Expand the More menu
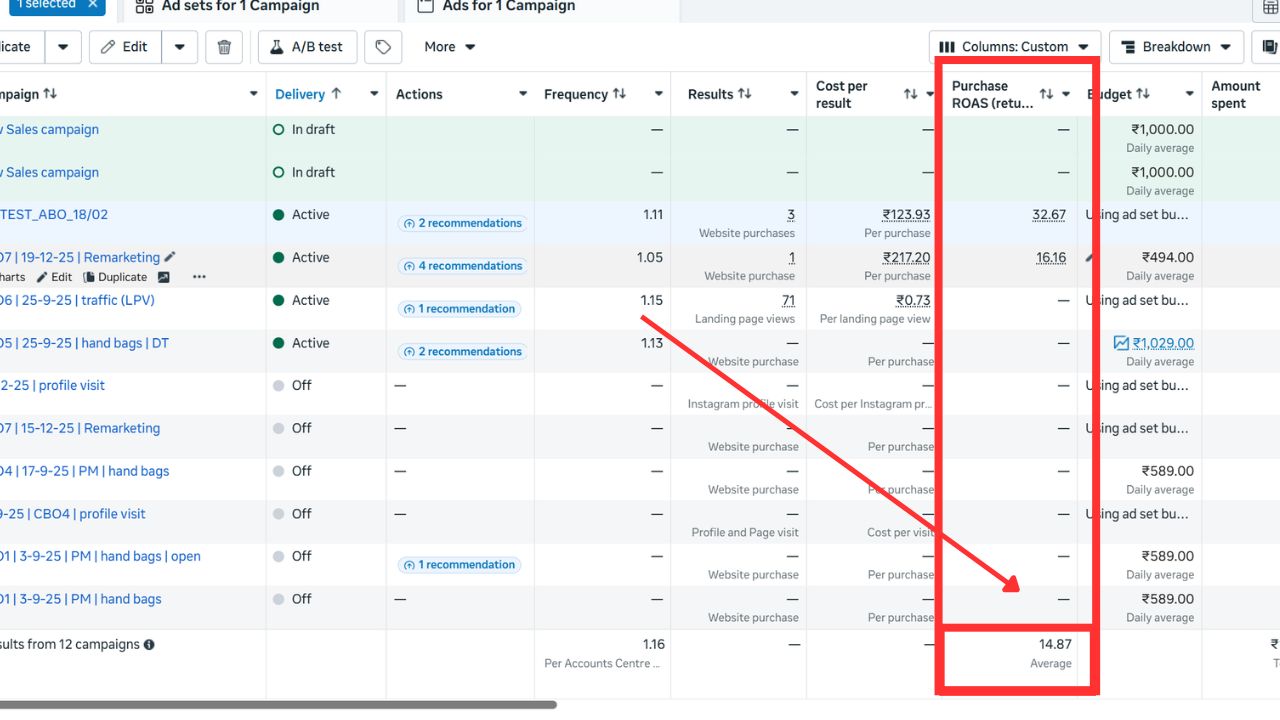Screen dimensions: 1280x720 (x=450, y=47)
